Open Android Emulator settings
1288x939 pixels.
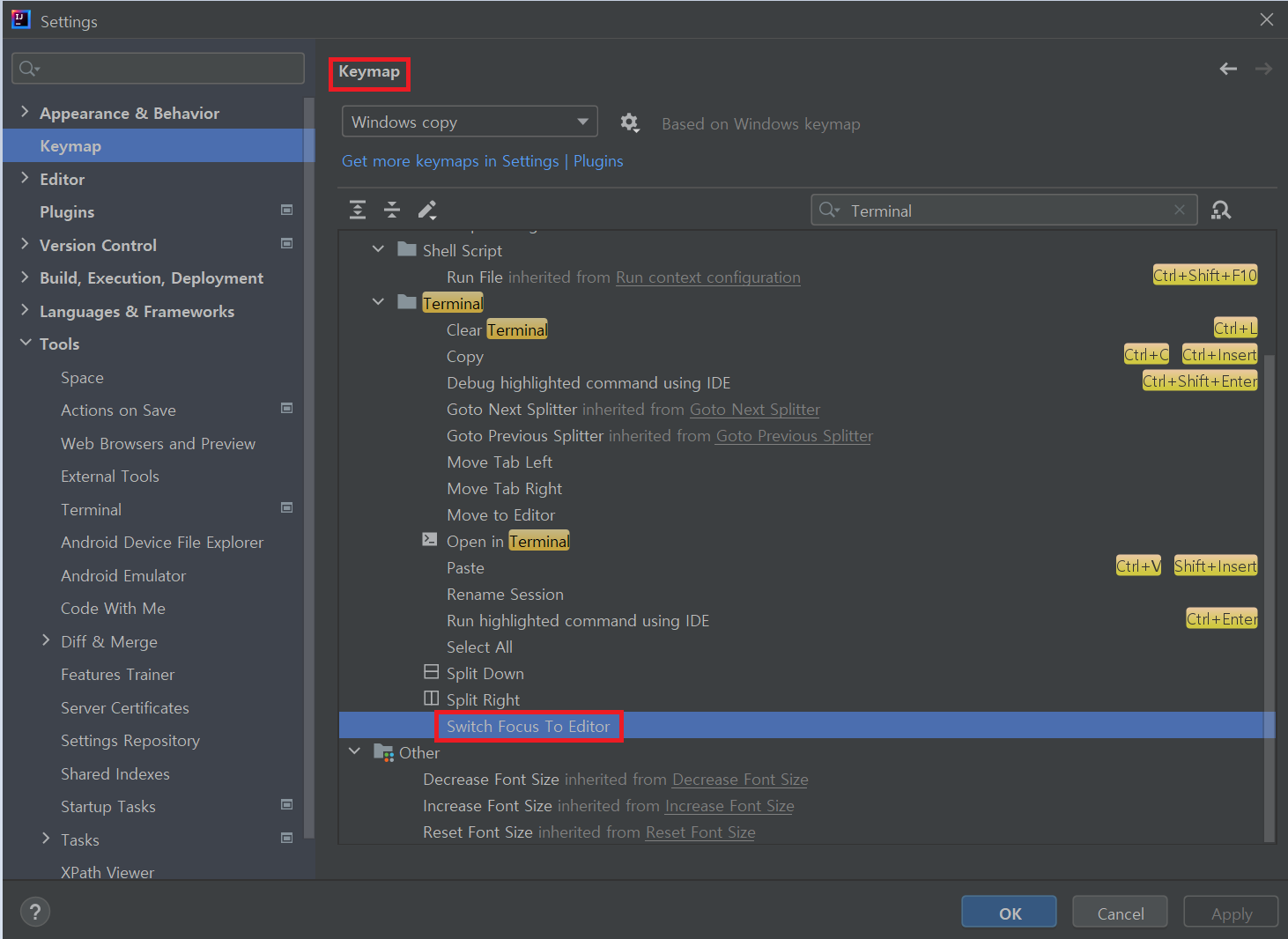[123, 575]
